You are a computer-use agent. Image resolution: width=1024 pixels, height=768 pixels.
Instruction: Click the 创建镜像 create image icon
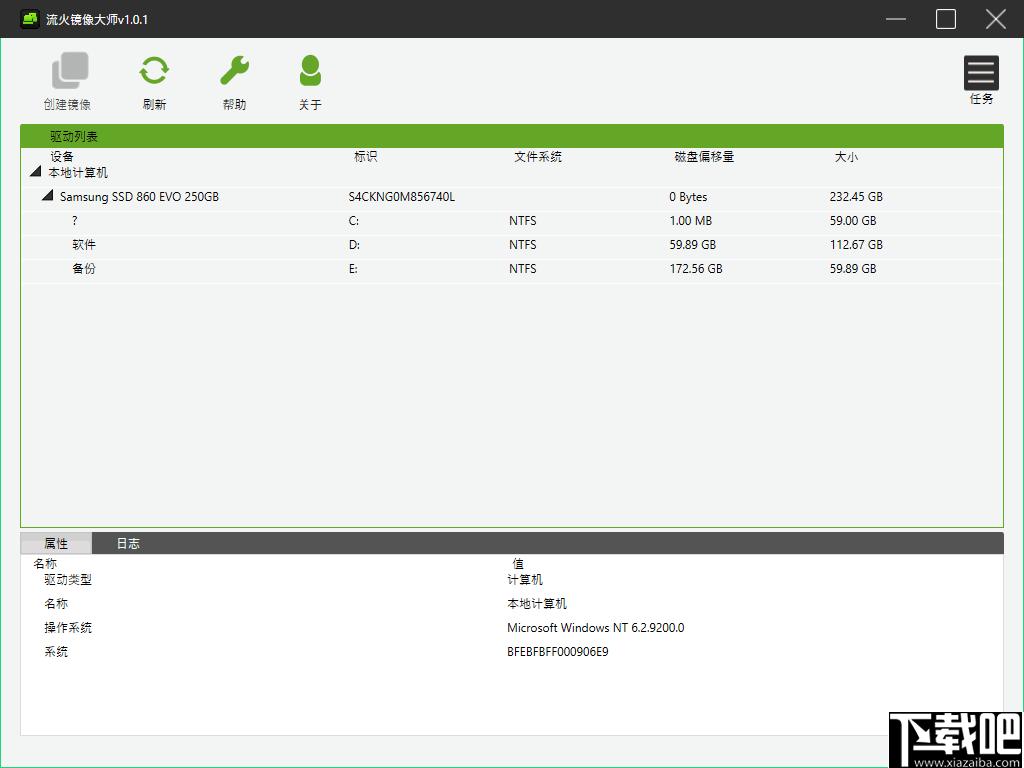pyautogui.click(x=70, y=71)
